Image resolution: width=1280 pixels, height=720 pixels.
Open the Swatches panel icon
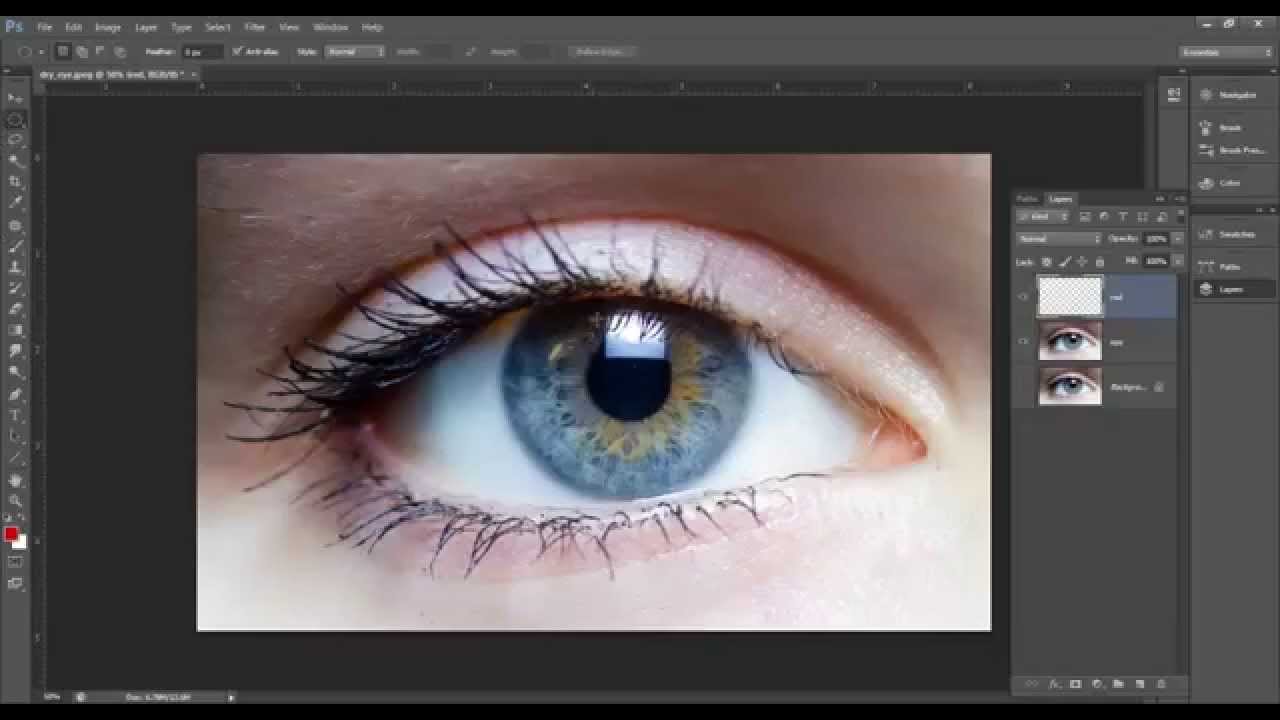pyautogui.click(x=1206, y=234)
